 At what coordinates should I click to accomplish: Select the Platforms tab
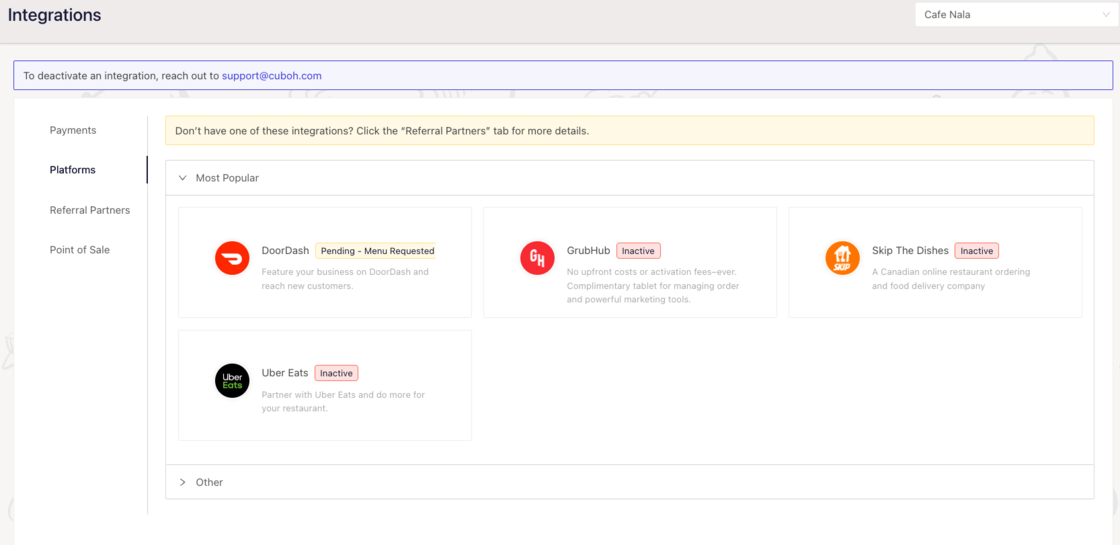click(x=73, y=170)
